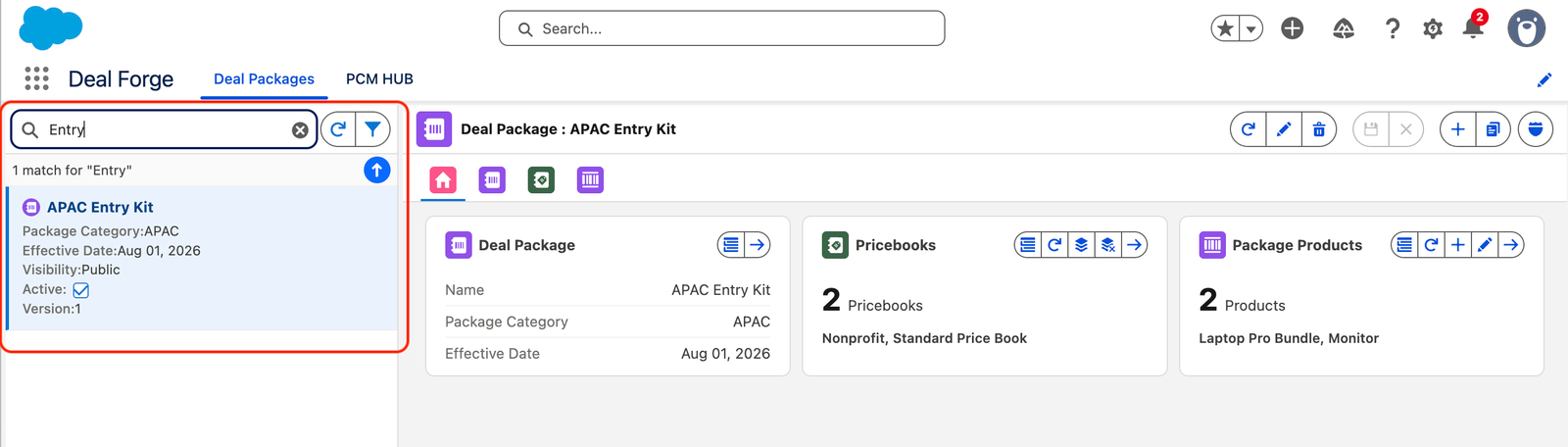Viewport: 1568px width, 447px height.
Task: Refresh the Package Products card
Action: pos(1431,245)
